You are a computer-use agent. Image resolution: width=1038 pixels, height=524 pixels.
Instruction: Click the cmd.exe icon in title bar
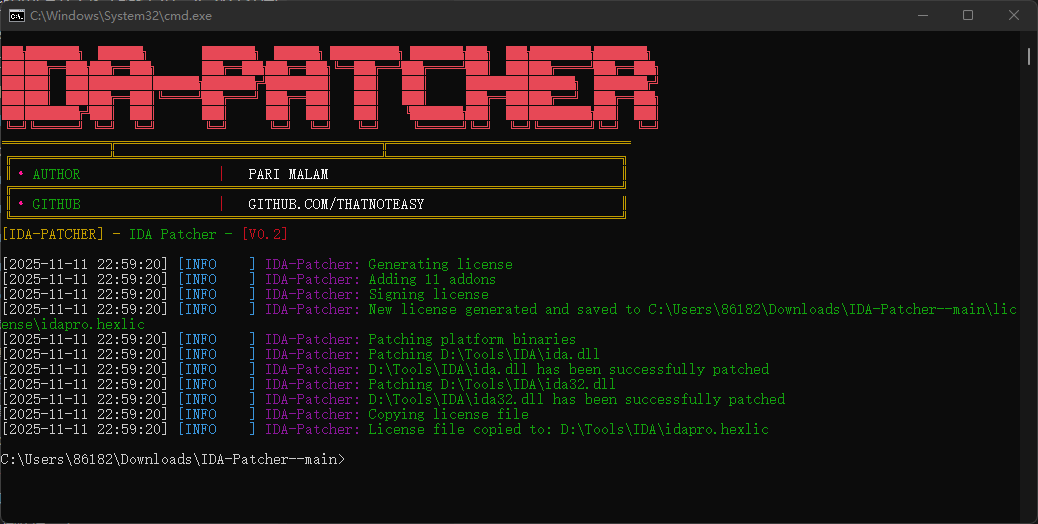(17, 15)
